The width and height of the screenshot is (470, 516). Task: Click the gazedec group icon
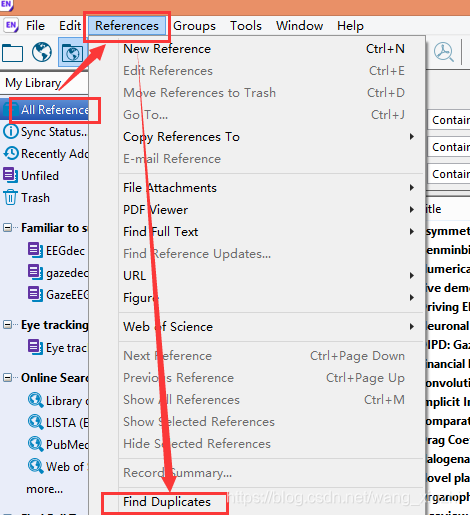click(35, 272)
